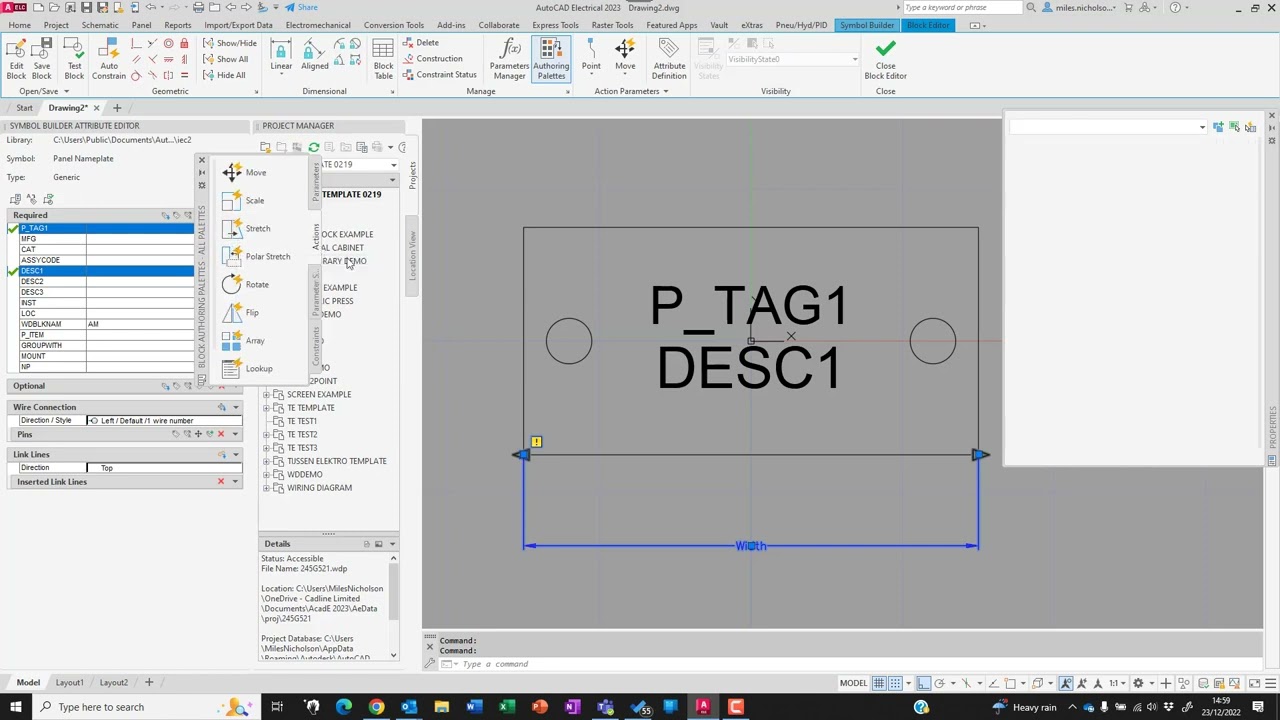Open the Symbol Builder ribbon tab
1280x720 pixels.
tap(867, 25)
